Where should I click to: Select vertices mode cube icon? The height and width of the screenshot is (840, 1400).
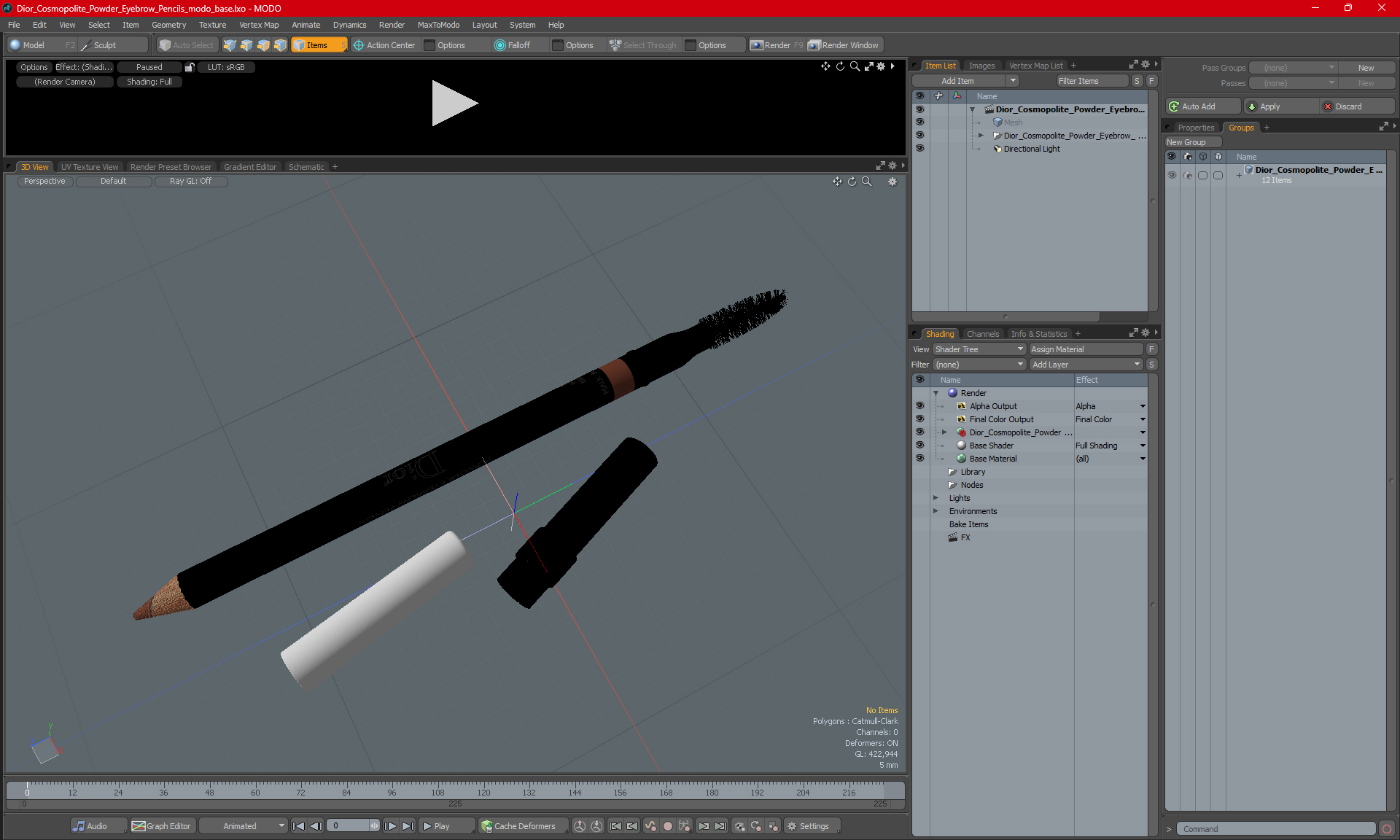pyautogui.click(x=230, y=45)
